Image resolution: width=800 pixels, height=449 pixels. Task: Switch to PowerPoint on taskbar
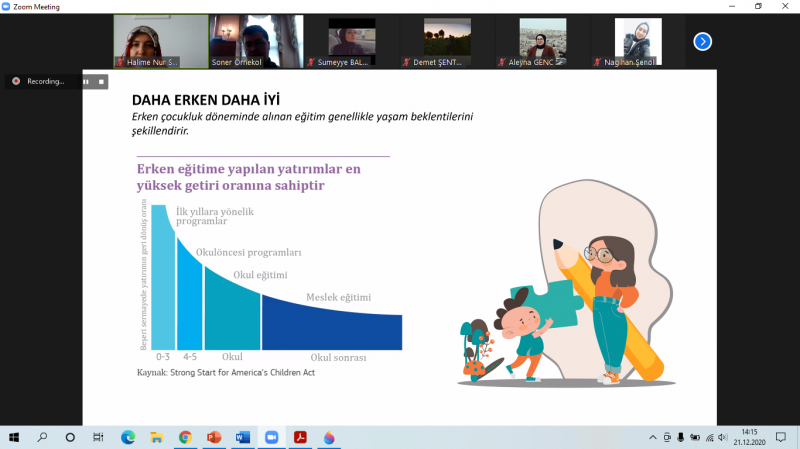tap(213, 437)
